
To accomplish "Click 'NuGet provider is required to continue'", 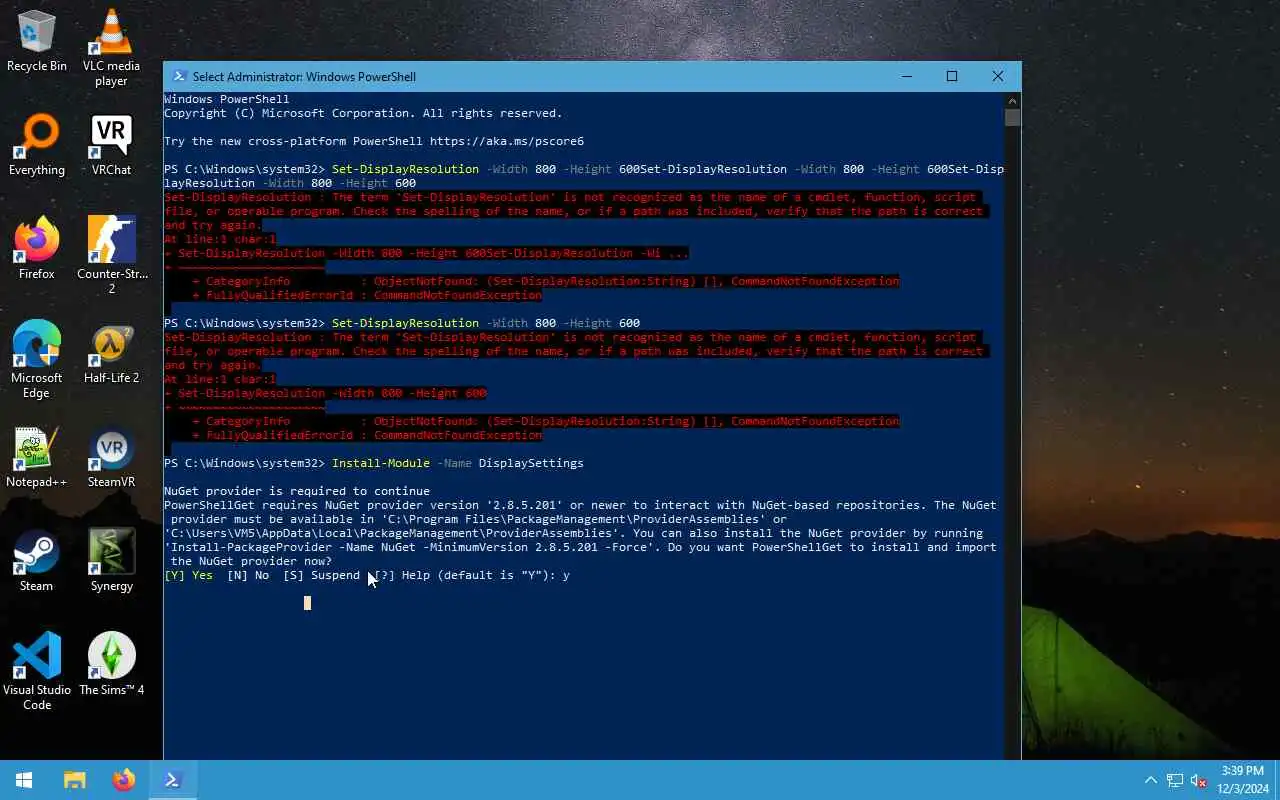I will tap(297, 491).
